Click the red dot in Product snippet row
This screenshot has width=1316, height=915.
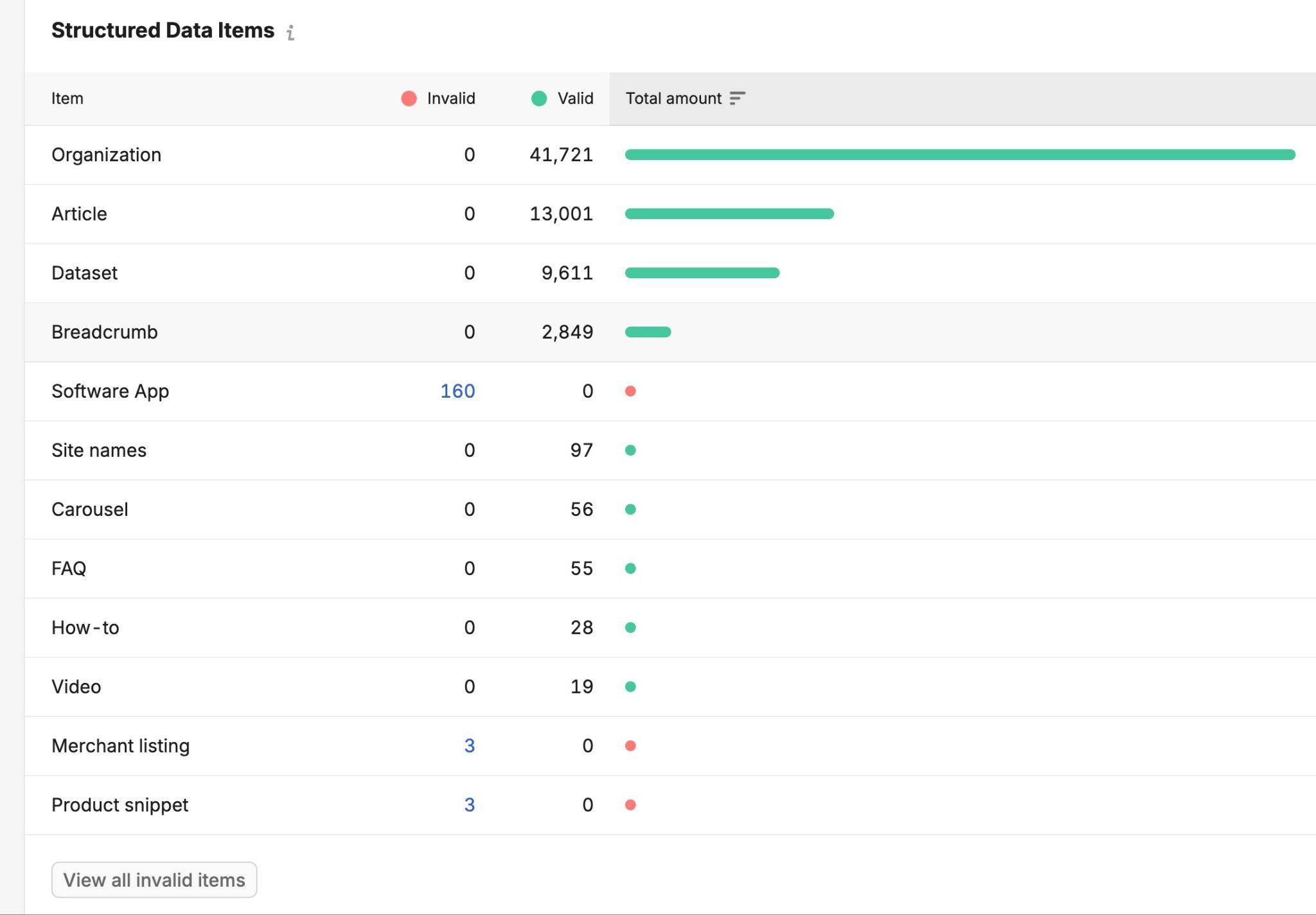point(630,804)
